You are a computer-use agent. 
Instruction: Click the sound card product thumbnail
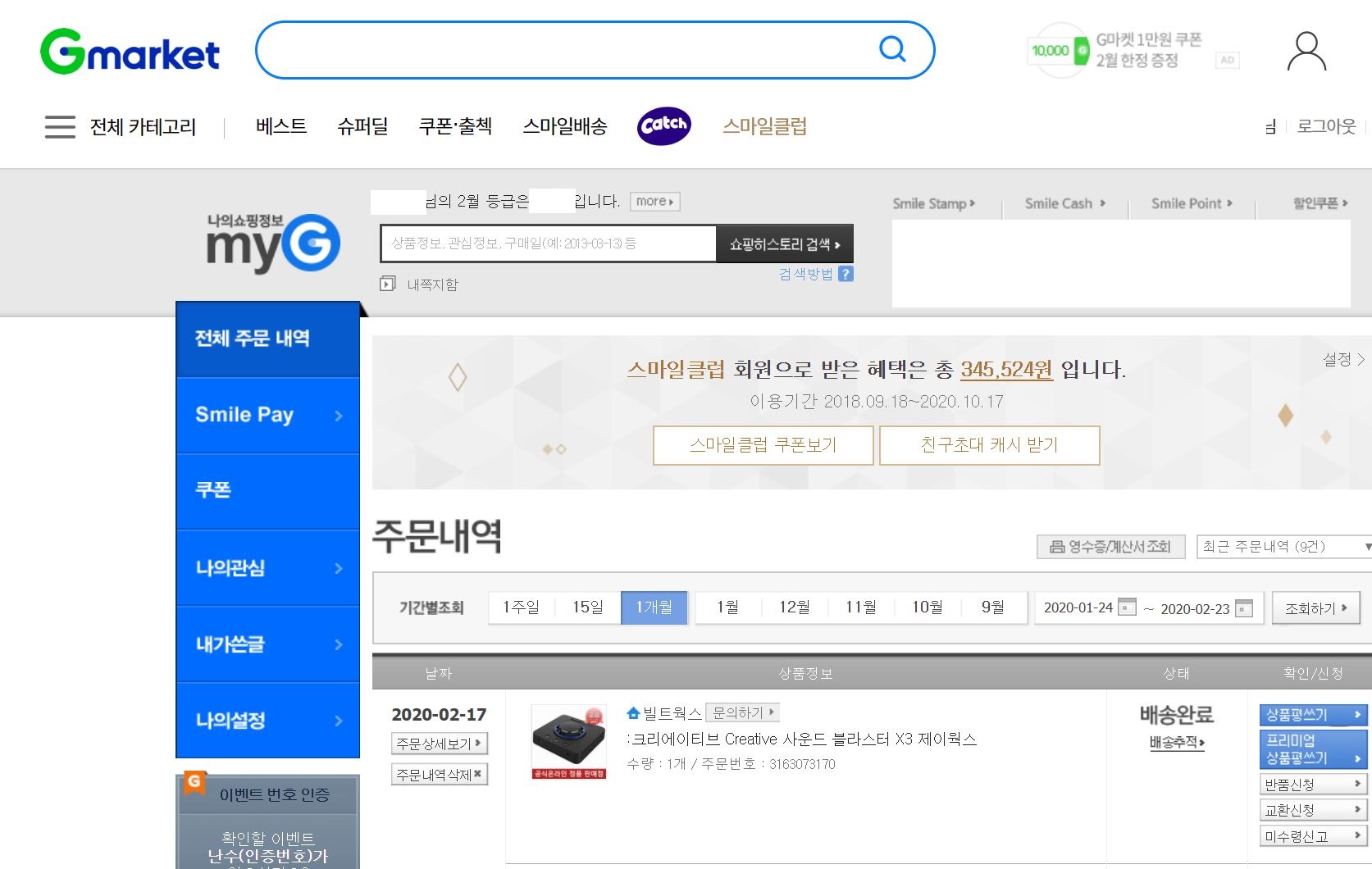568,741
